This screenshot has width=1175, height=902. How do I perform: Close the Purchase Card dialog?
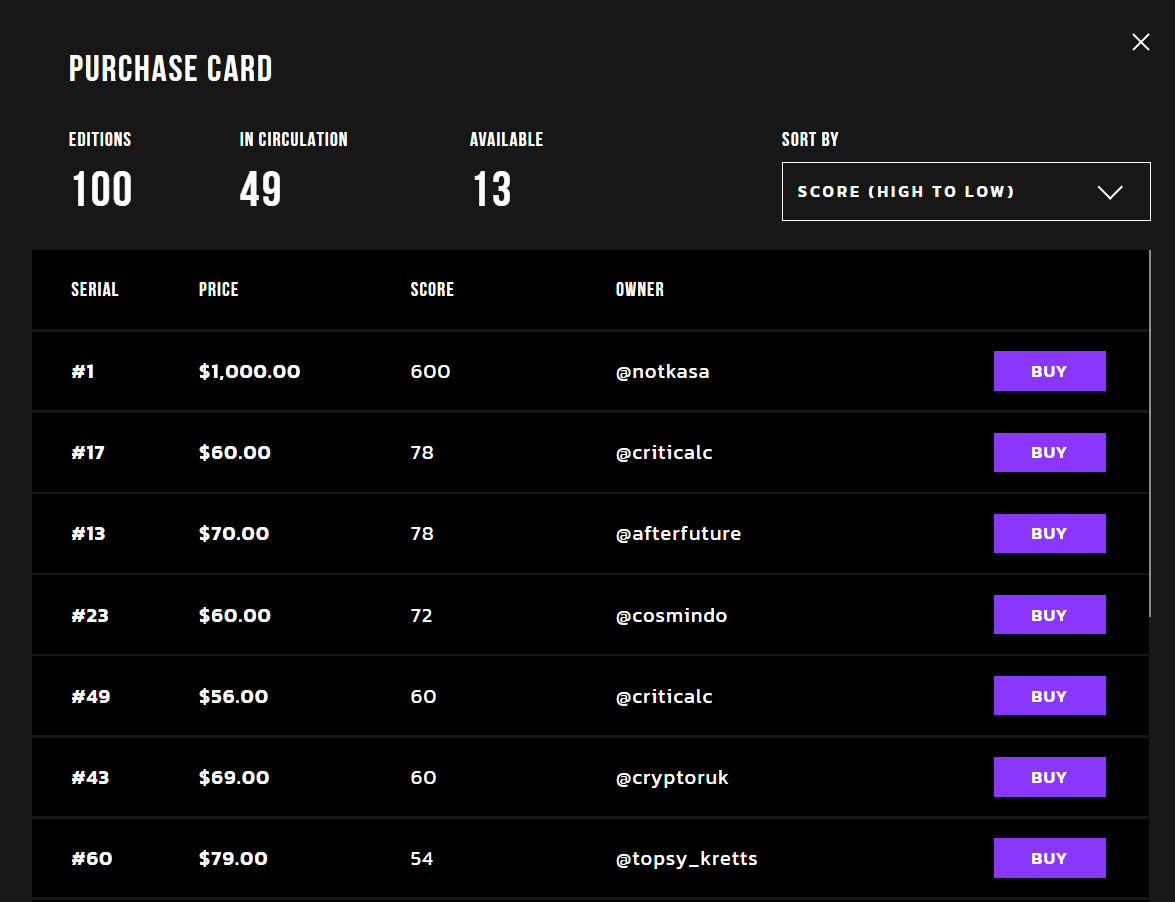(x=1140, y=42)
